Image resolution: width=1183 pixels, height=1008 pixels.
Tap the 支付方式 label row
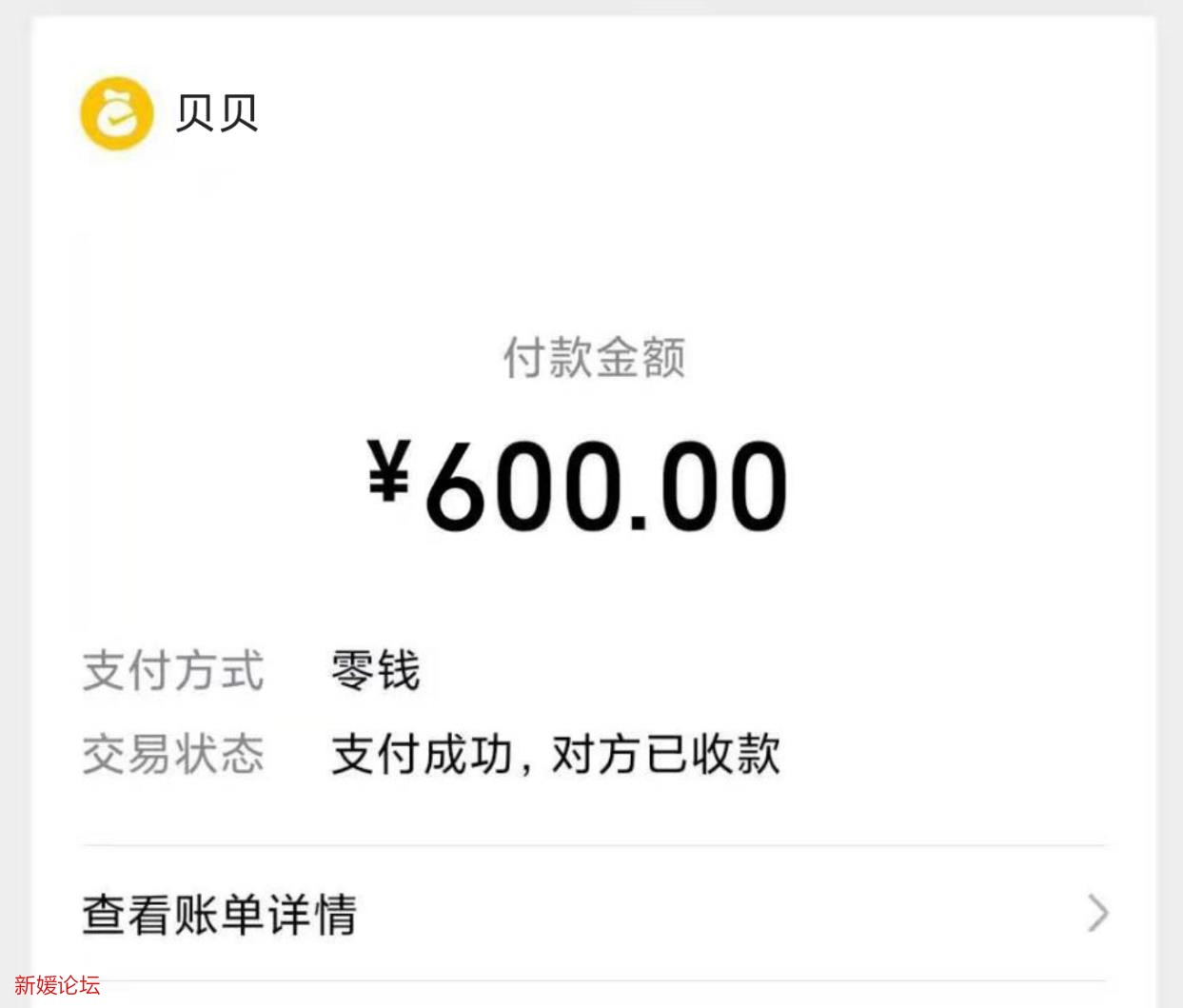click(172, 670)
